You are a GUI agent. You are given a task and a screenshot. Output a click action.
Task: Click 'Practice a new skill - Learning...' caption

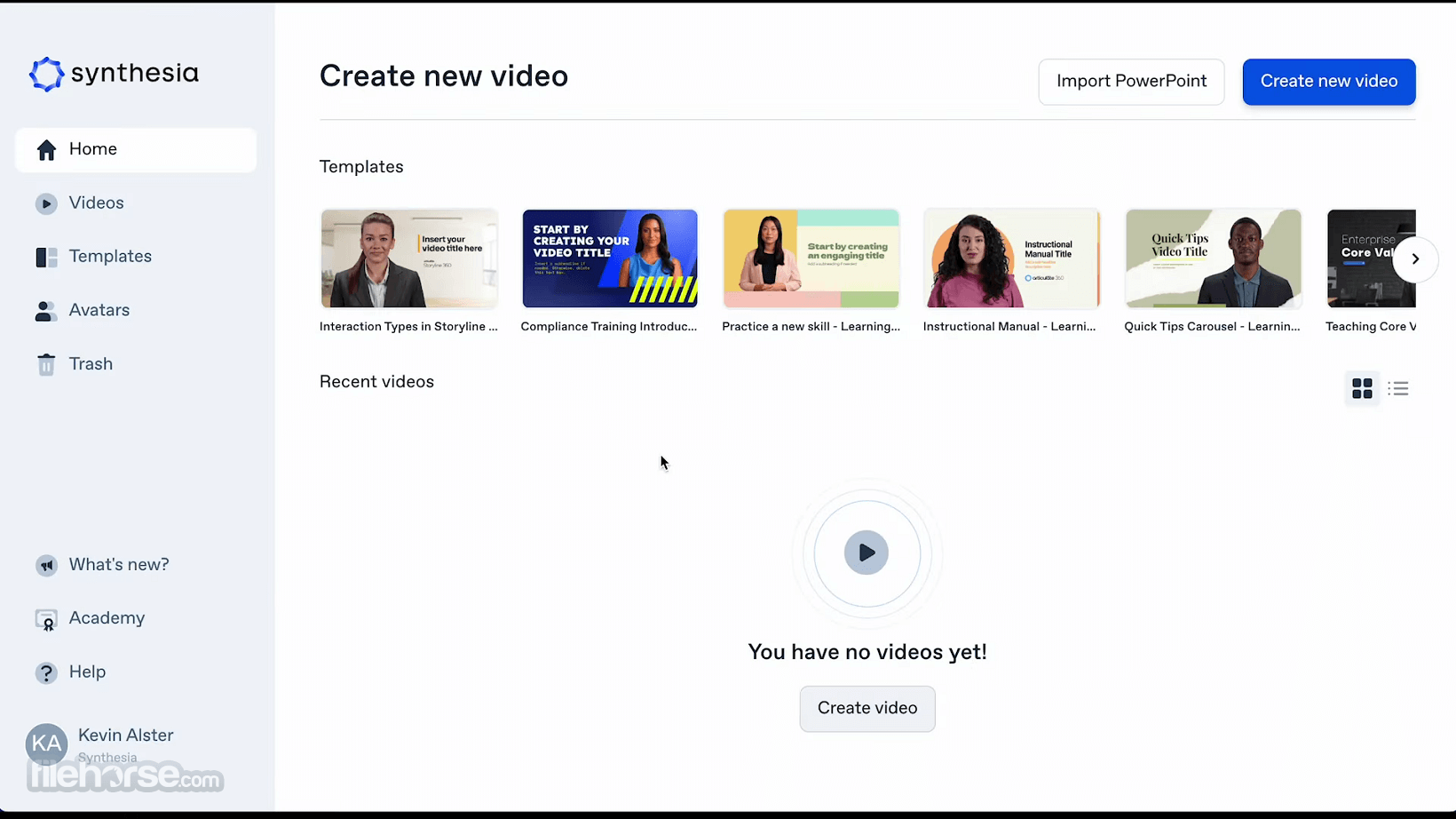pyautogui.click(x=811, y=327)
